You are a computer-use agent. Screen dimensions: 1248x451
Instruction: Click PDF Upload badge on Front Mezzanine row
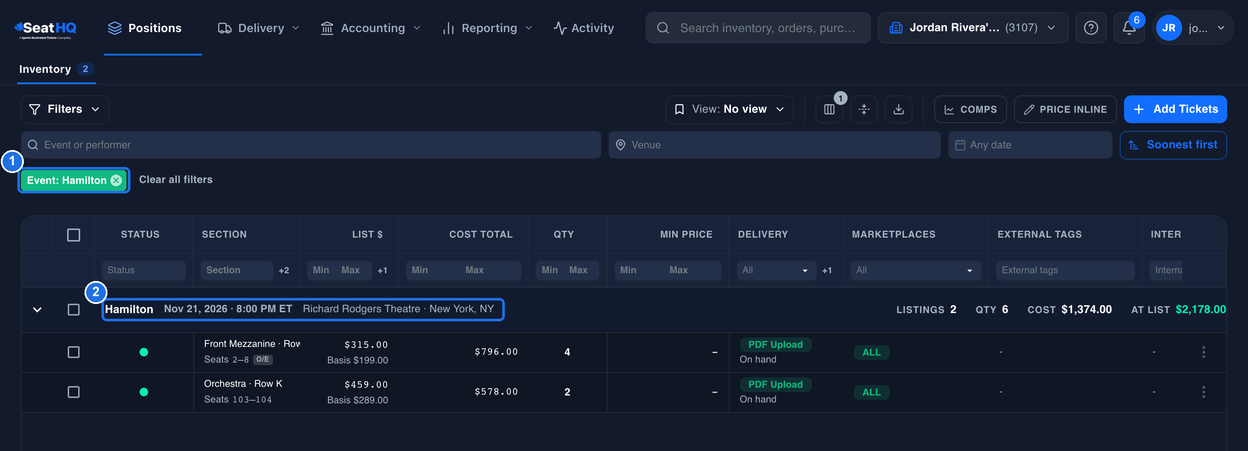(775, 344)
